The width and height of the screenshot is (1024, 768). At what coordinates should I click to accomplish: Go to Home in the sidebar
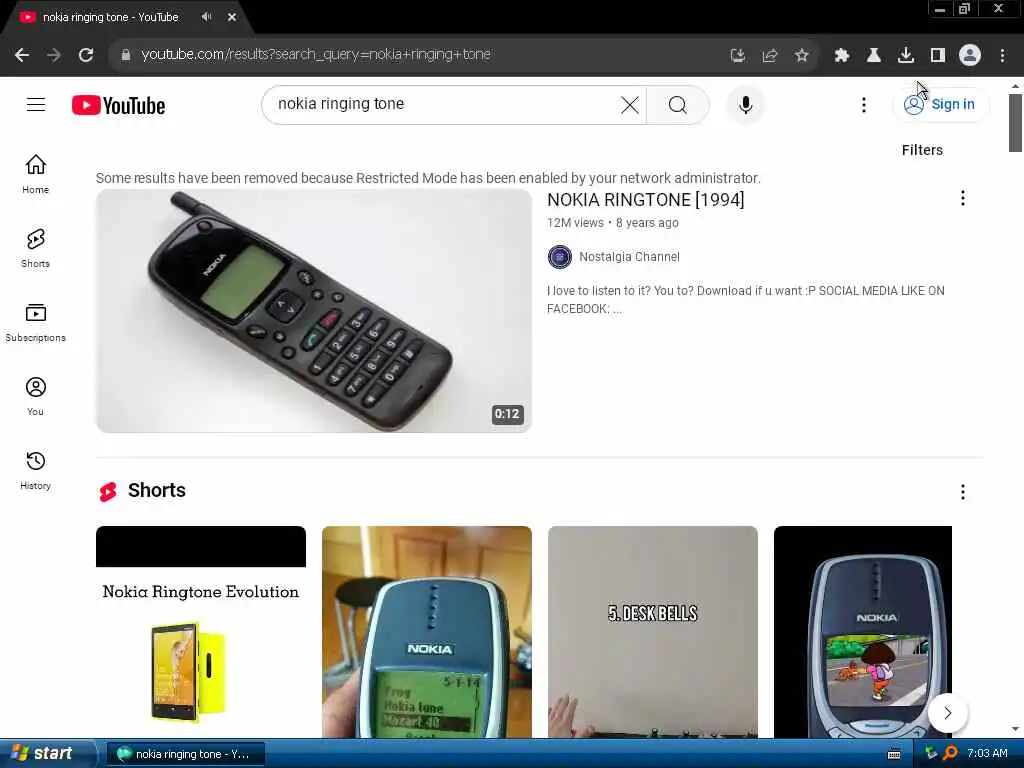tap(35, 174)
